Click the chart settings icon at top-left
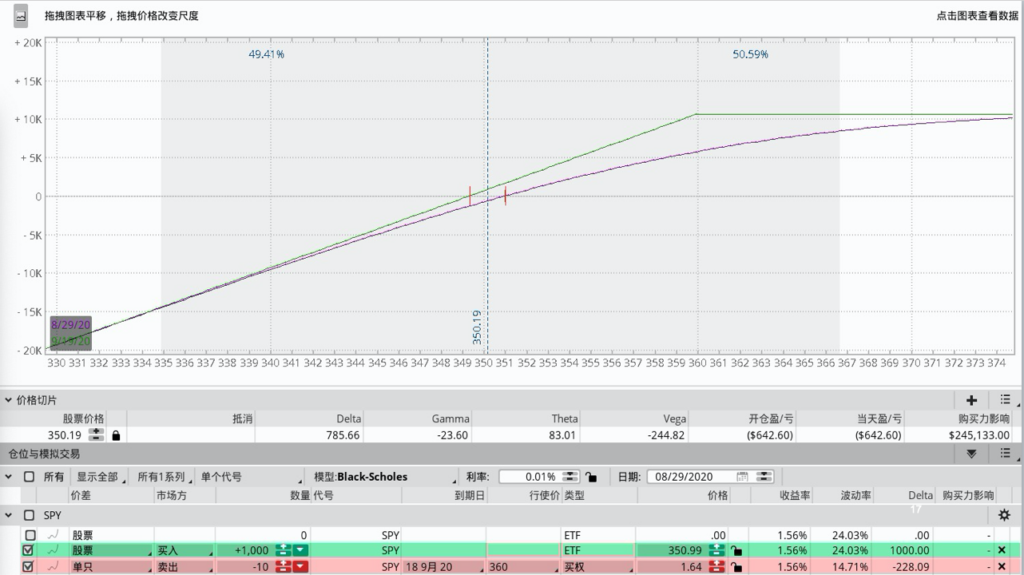Screen dimensions: 1024x575 click(20, 15)
